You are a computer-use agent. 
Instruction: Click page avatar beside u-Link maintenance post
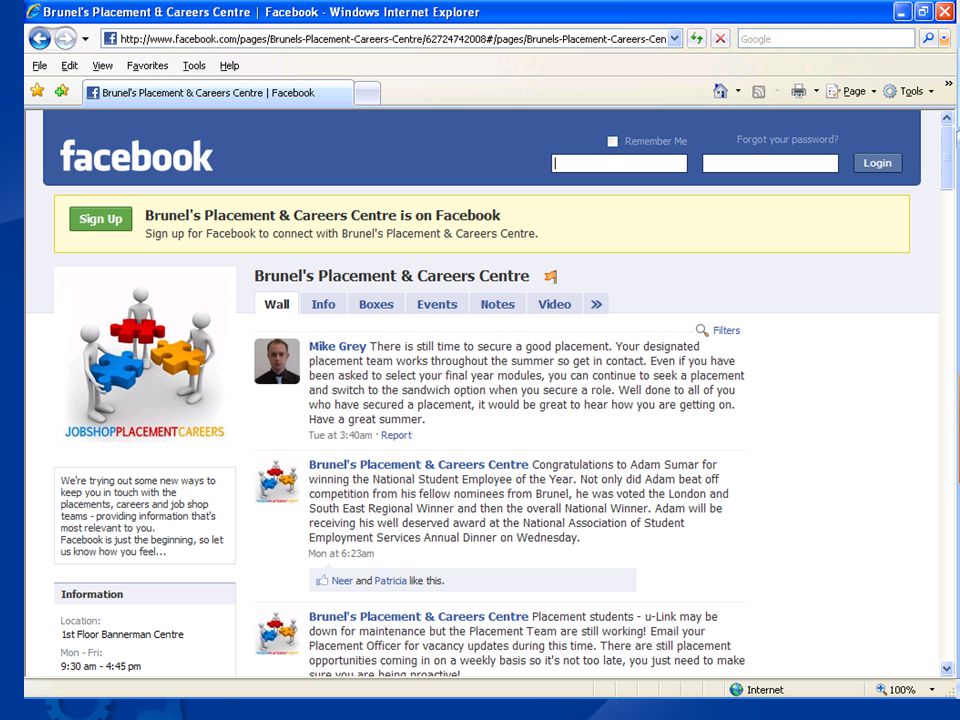coord(277,633)
